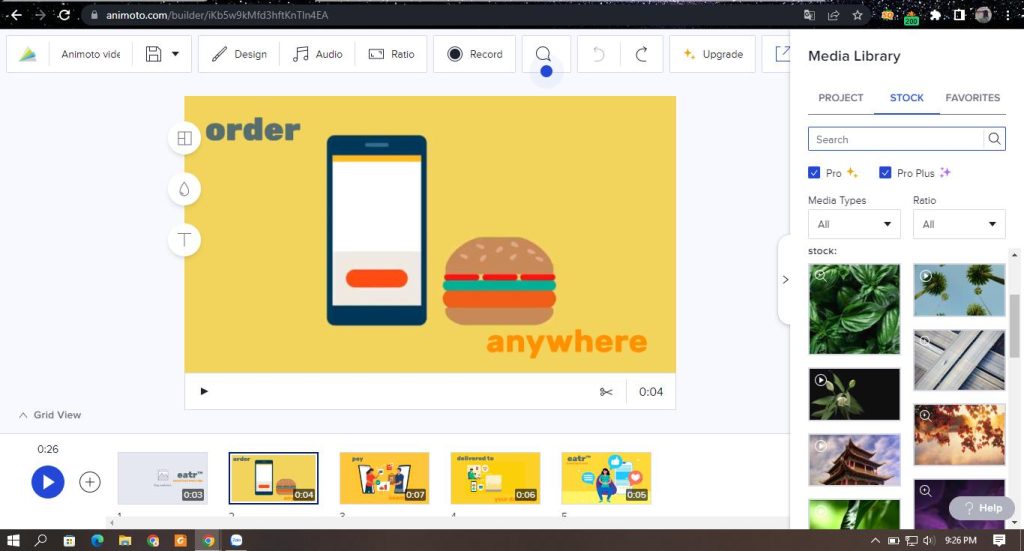Add text with the T tool
The width and height of the screenshot is (1024, 551).
pos(184,240)
